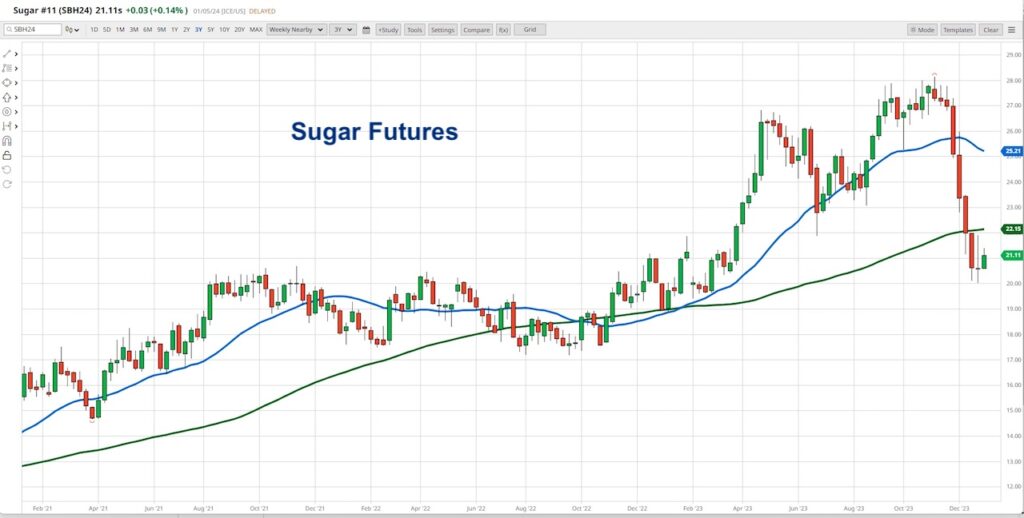1024x518 pixels.
Task: Expand the text annotation submenu arrow
Action: (x=16, y=68)
